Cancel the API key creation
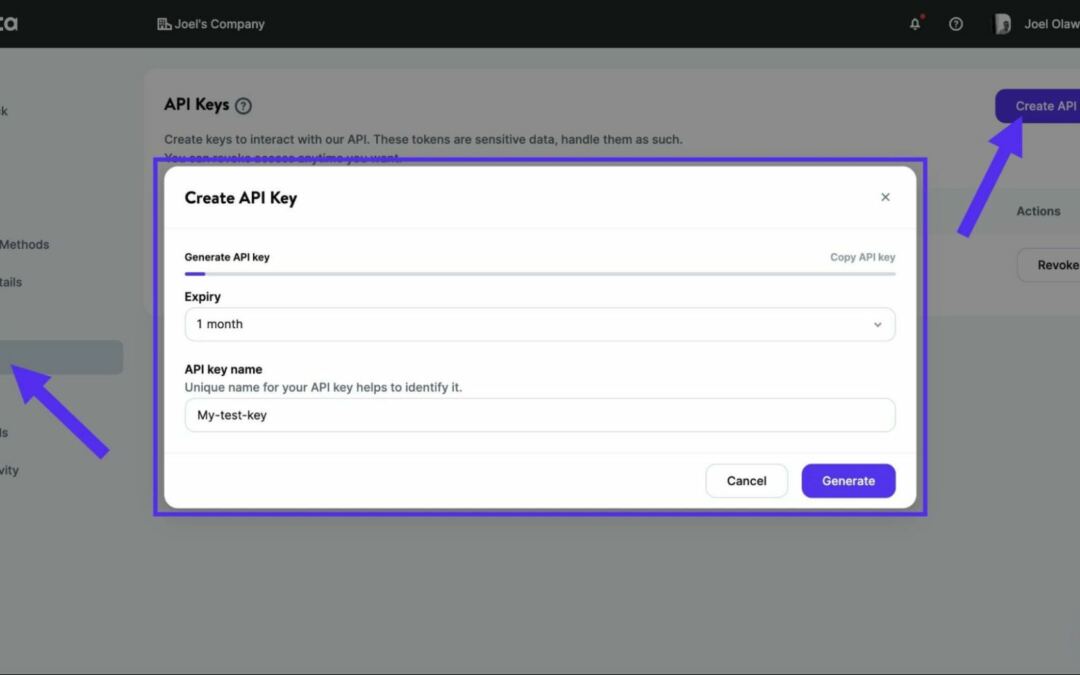 tap(746, 480)
